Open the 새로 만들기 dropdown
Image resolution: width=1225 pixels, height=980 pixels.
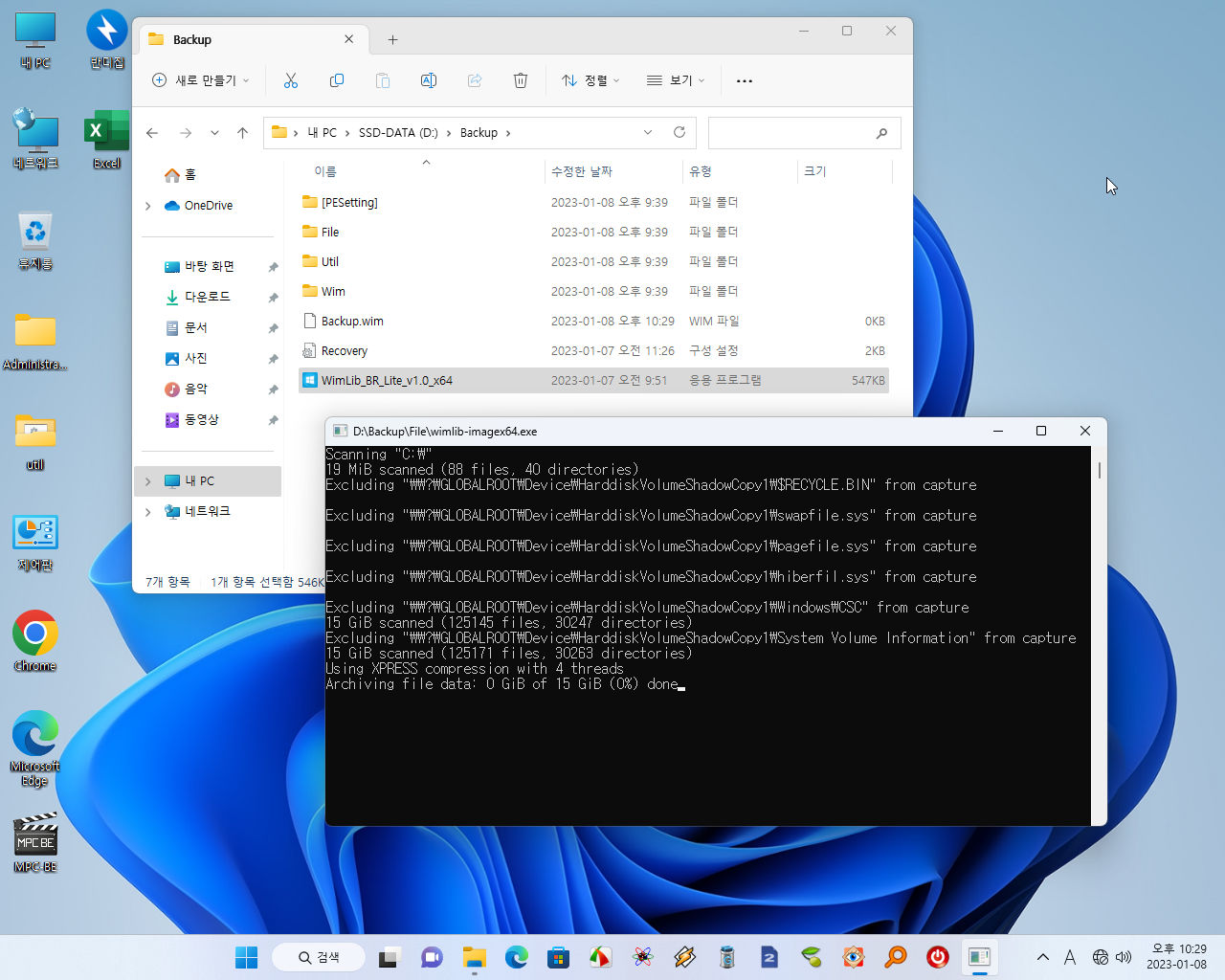click(x=201, y=80)
